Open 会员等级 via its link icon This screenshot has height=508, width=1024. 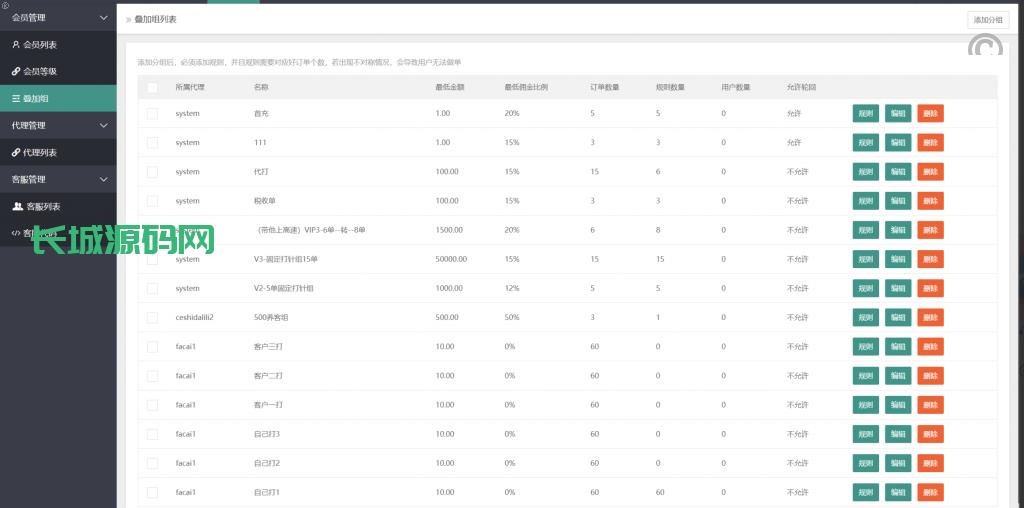pyautogui.click(x=15, y=72)
